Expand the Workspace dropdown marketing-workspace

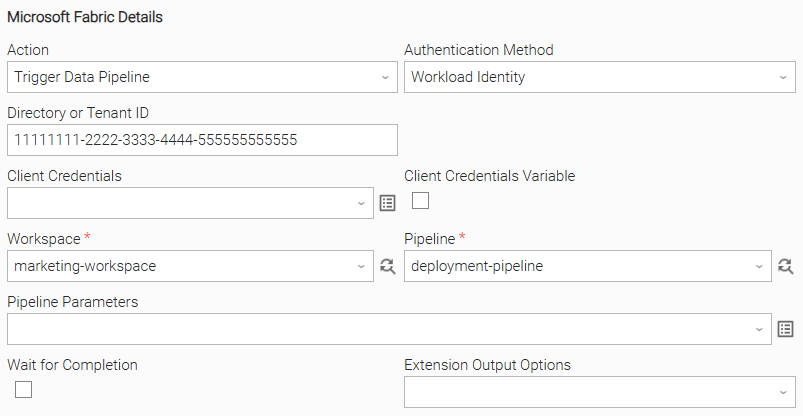coord(190,266)
